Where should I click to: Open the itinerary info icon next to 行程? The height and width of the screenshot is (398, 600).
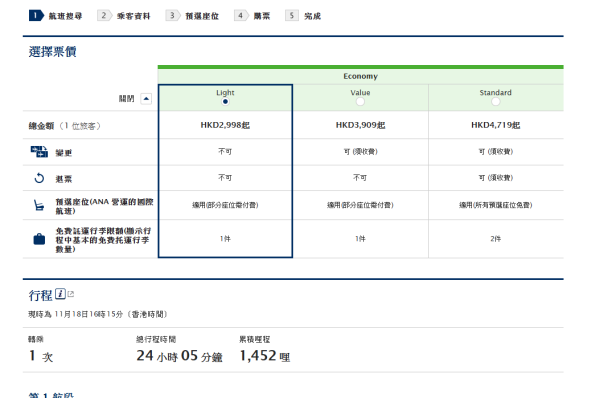pos(60,294)
